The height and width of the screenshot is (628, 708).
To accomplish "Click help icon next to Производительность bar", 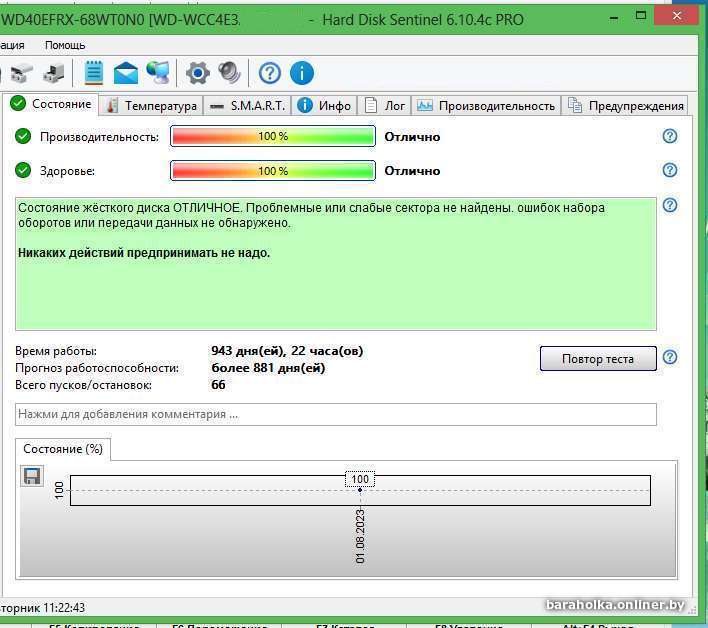I will click(x=670, y=136).
